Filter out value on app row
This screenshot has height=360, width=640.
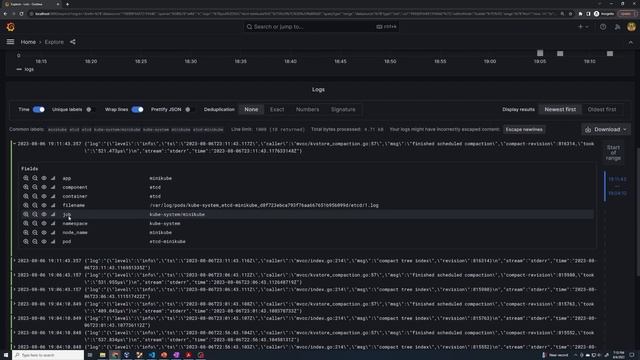35,178
